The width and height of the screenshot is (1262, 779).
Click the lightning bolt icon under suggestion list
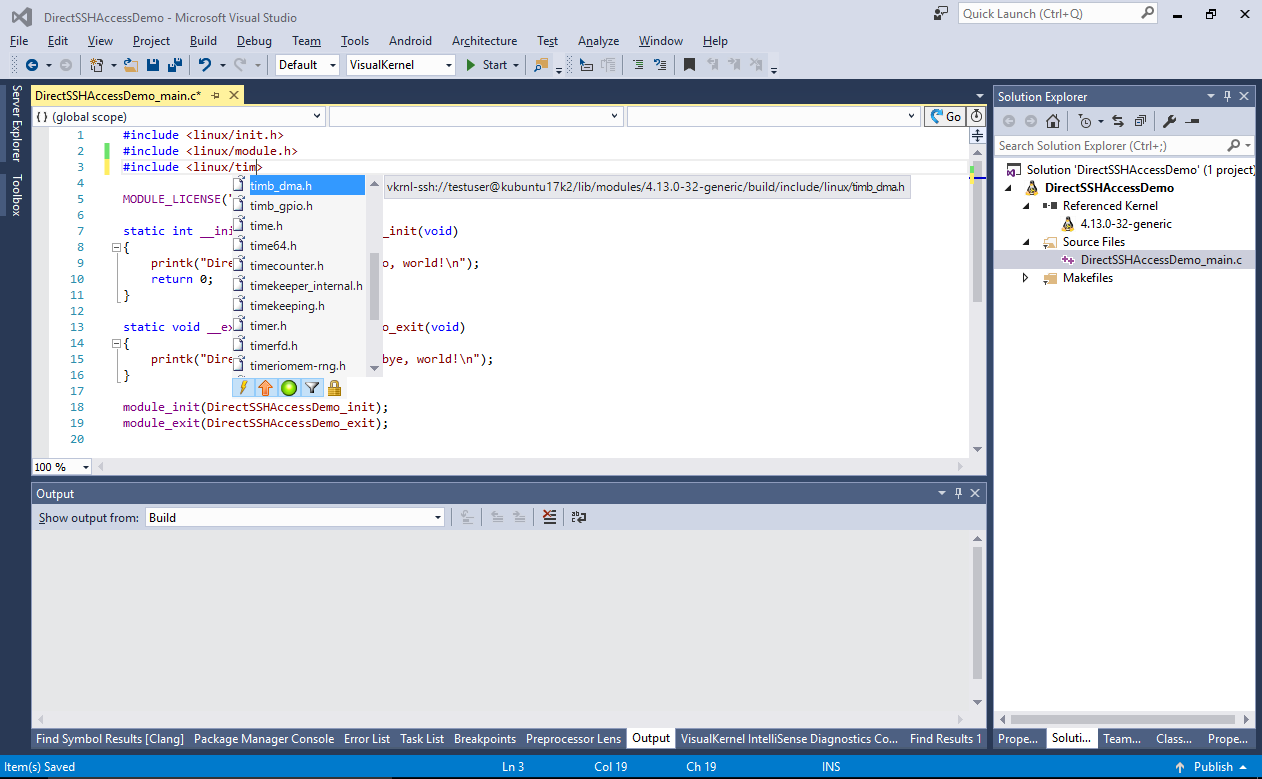243,388
